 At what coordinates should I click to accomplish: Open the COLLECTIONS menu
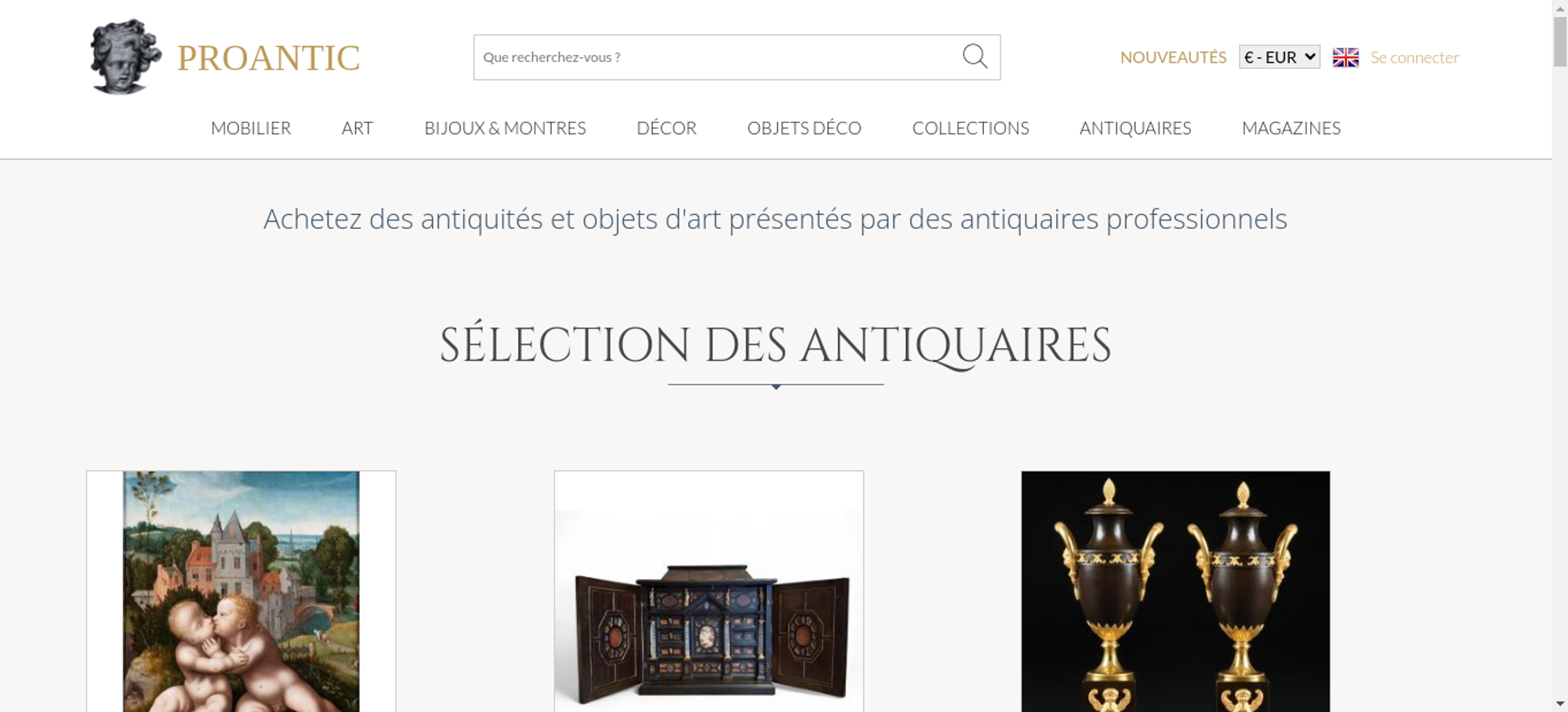tap(971, 128)
